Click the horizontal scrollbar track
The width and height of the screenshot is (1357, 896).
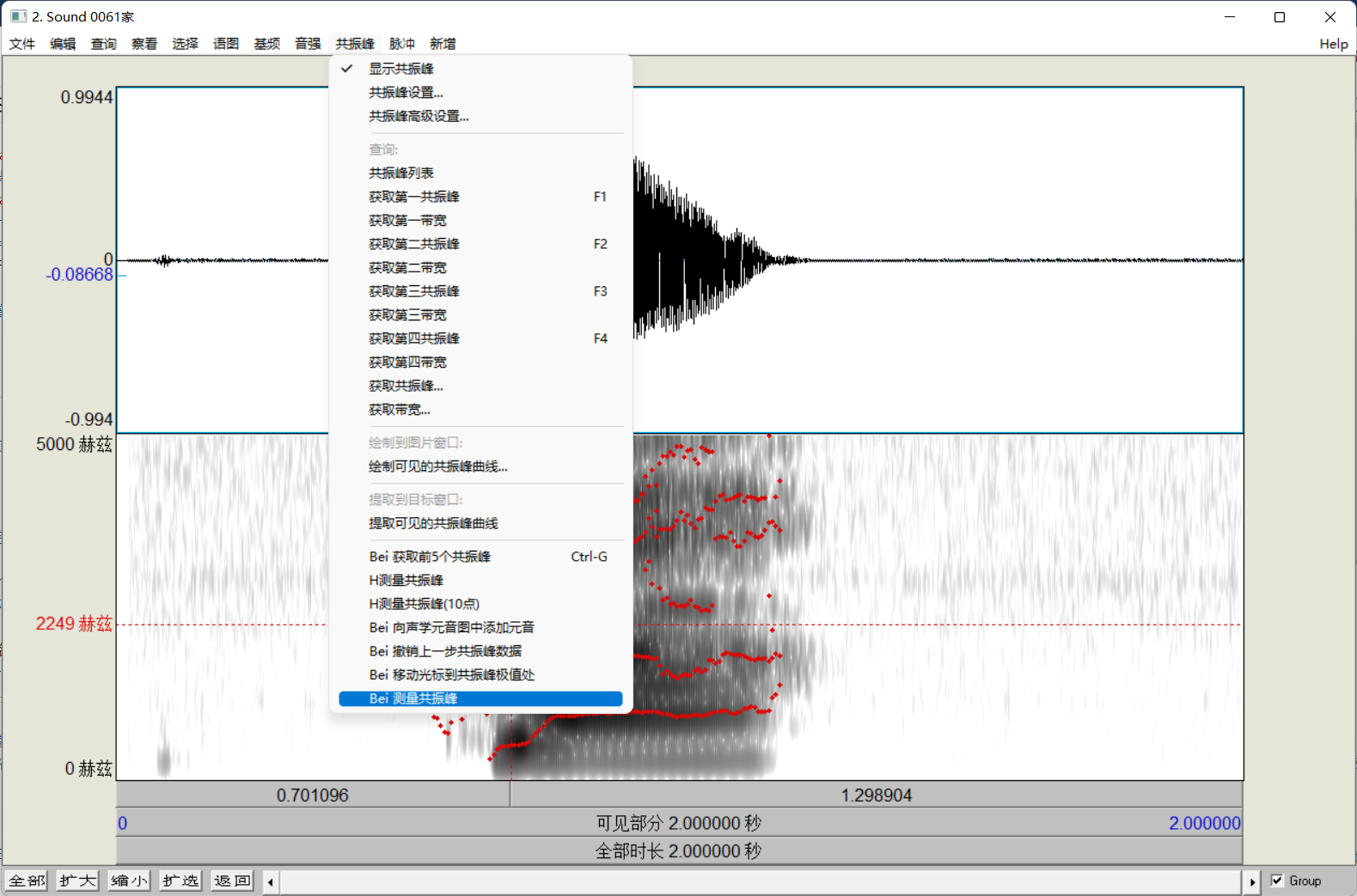[761, 881]
